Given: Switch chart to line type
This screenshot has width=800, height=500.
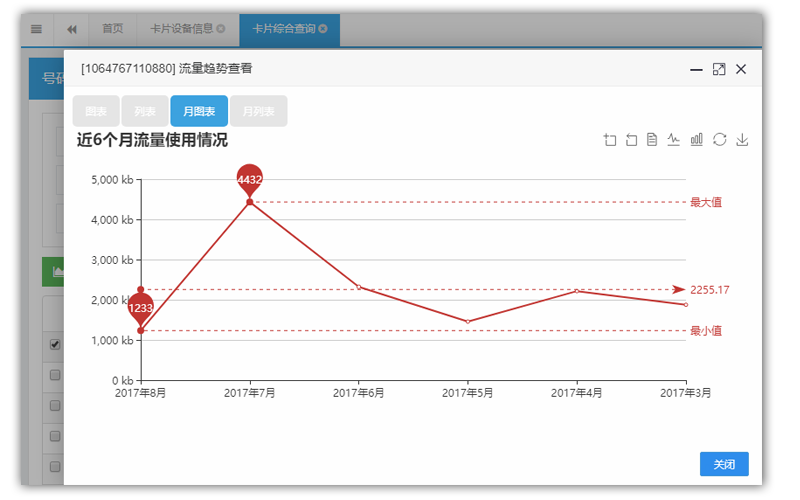Looking at the screenshot, I should pyautogui.click(x=674, y=140).
